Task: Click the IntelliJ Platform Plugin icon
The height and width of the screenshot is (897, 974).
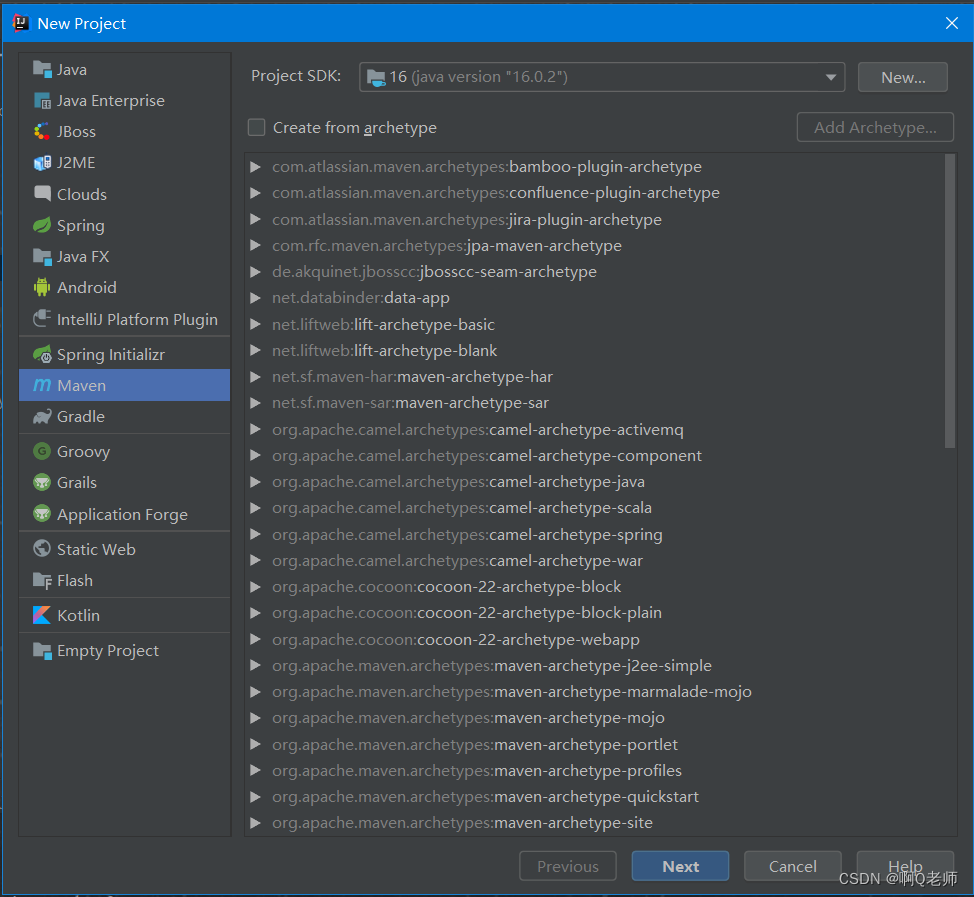Action: point(42,319)
